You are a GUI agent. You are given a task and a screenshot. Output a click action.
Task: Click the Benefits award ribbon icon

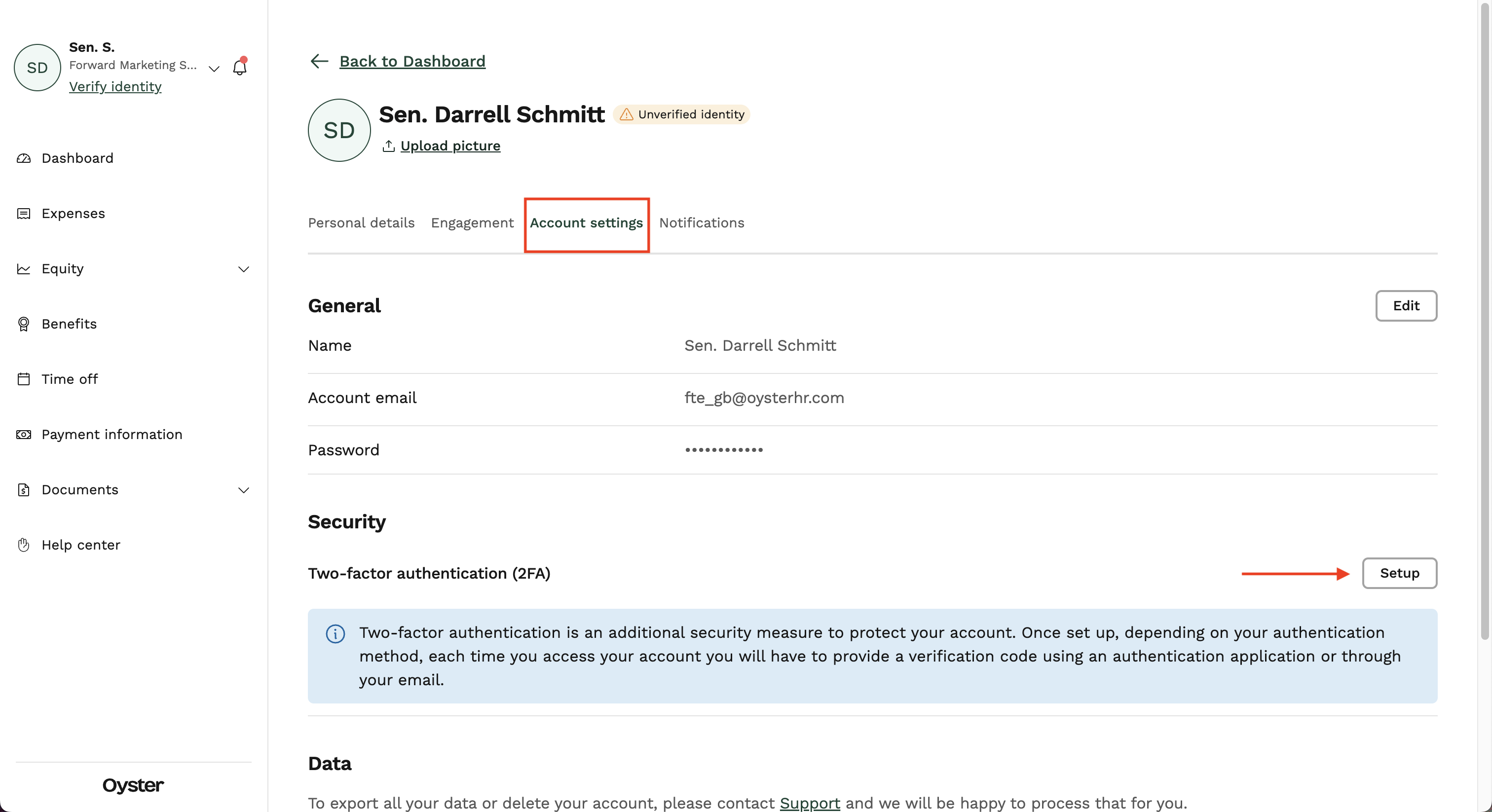point(24,324)
